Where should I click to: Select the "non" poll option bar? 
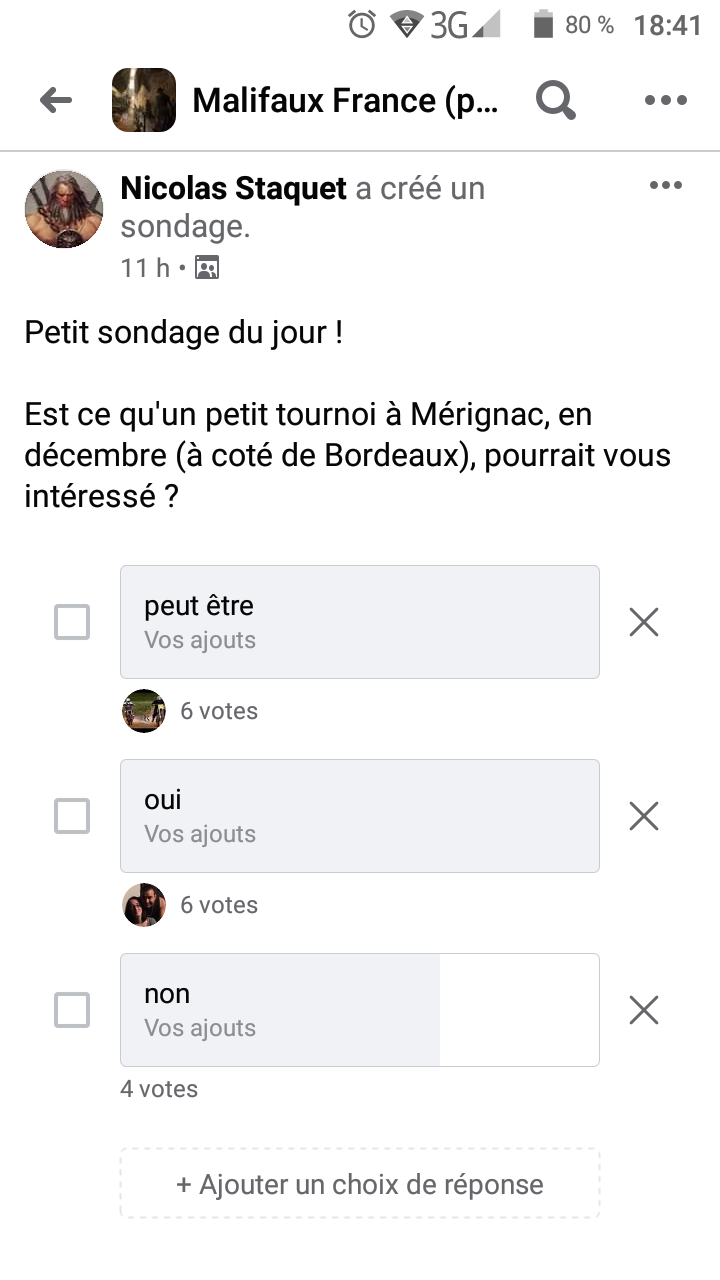(360, 1010)
